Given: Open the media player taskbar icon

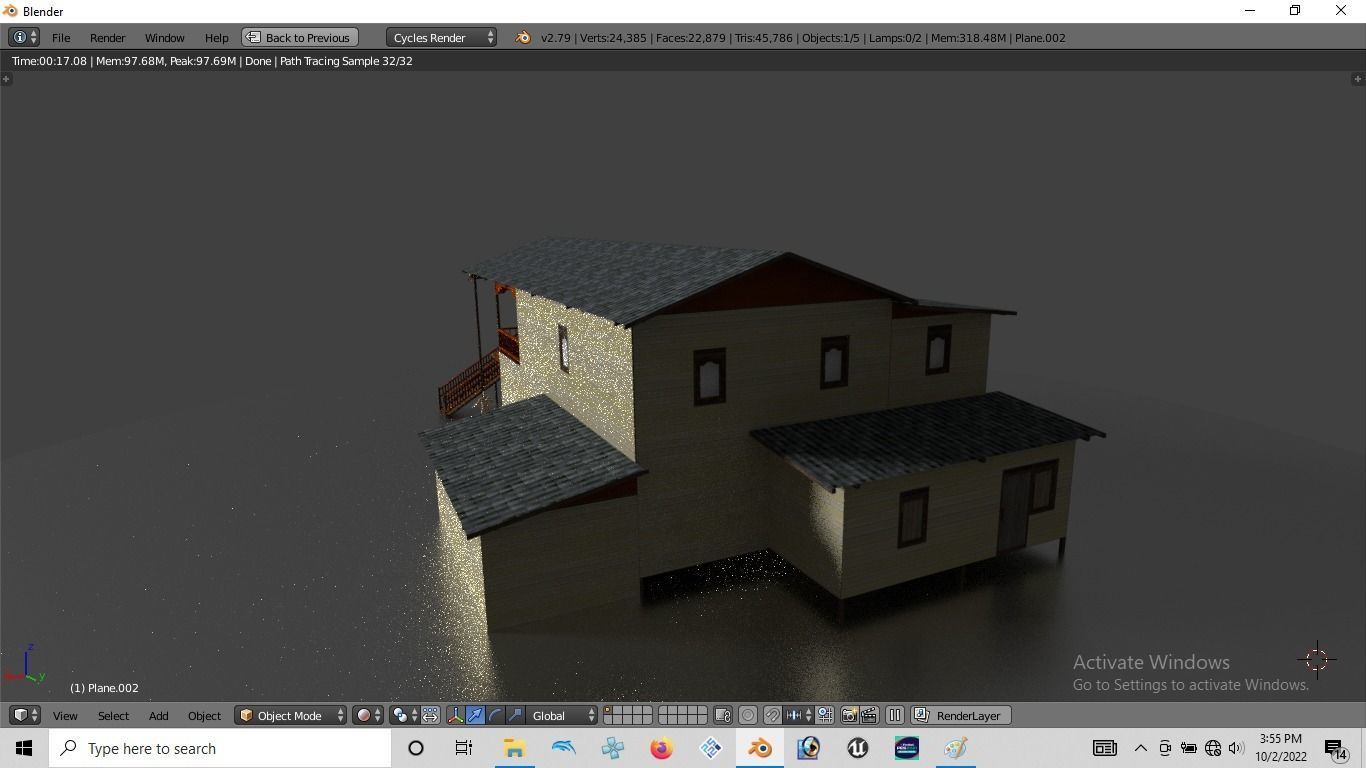Looking at the screenshot, I should point(808,748).
